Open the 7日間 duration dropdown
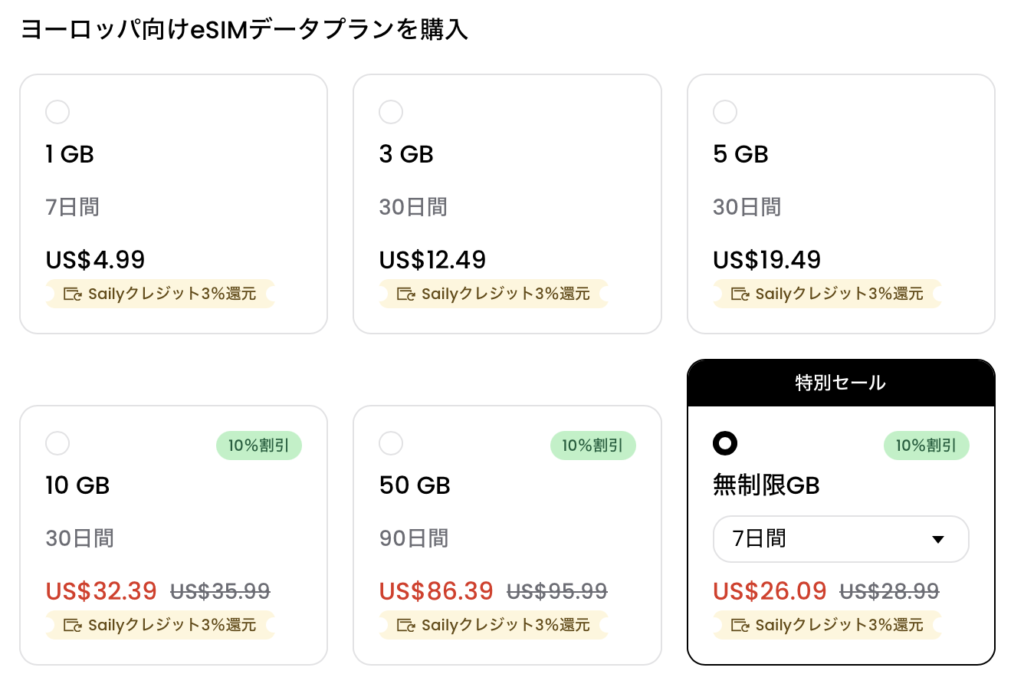 [840, 539]
